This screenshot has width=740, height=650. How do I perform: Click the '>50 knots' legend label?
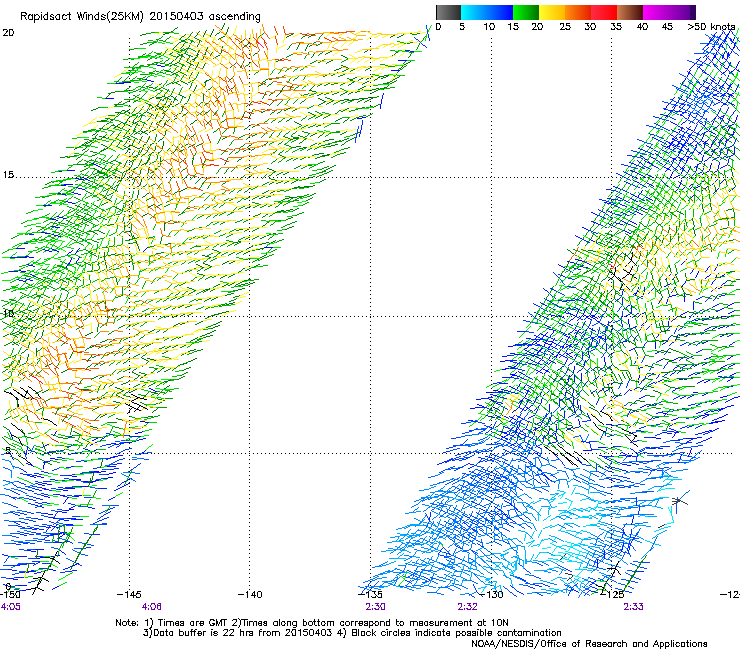tap(711, 27)
